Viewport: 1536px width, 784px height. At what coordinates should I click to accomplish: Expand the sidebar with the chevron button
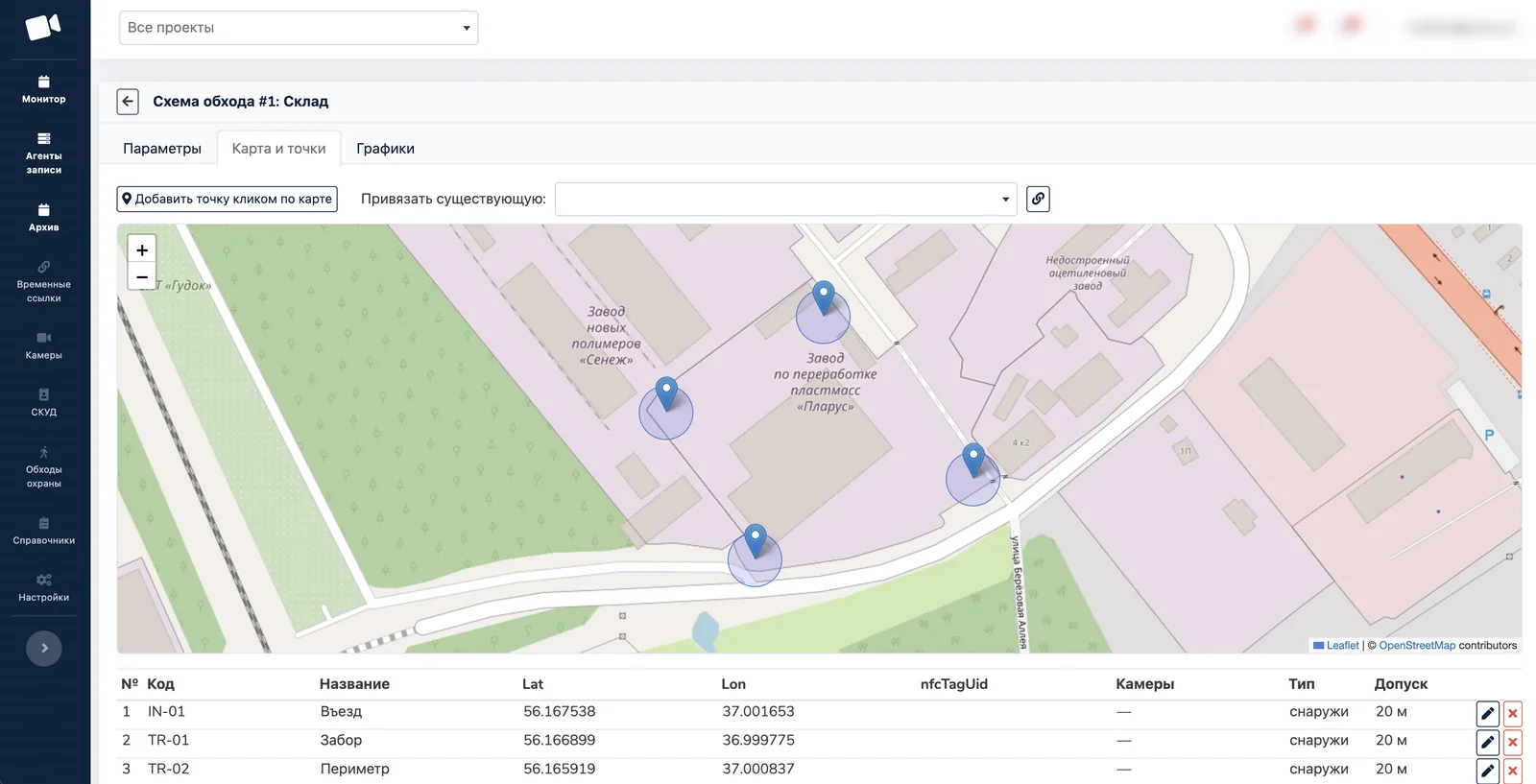(44, 648)
